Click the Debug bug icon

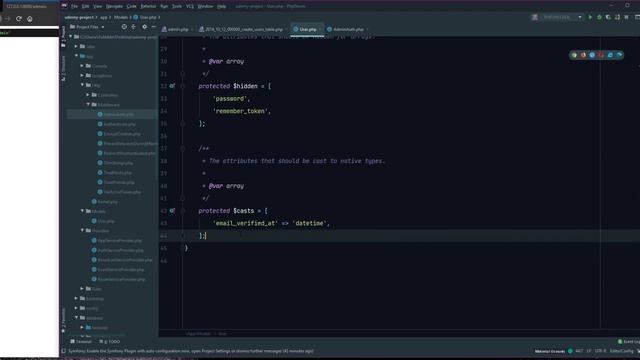(599, 17)
